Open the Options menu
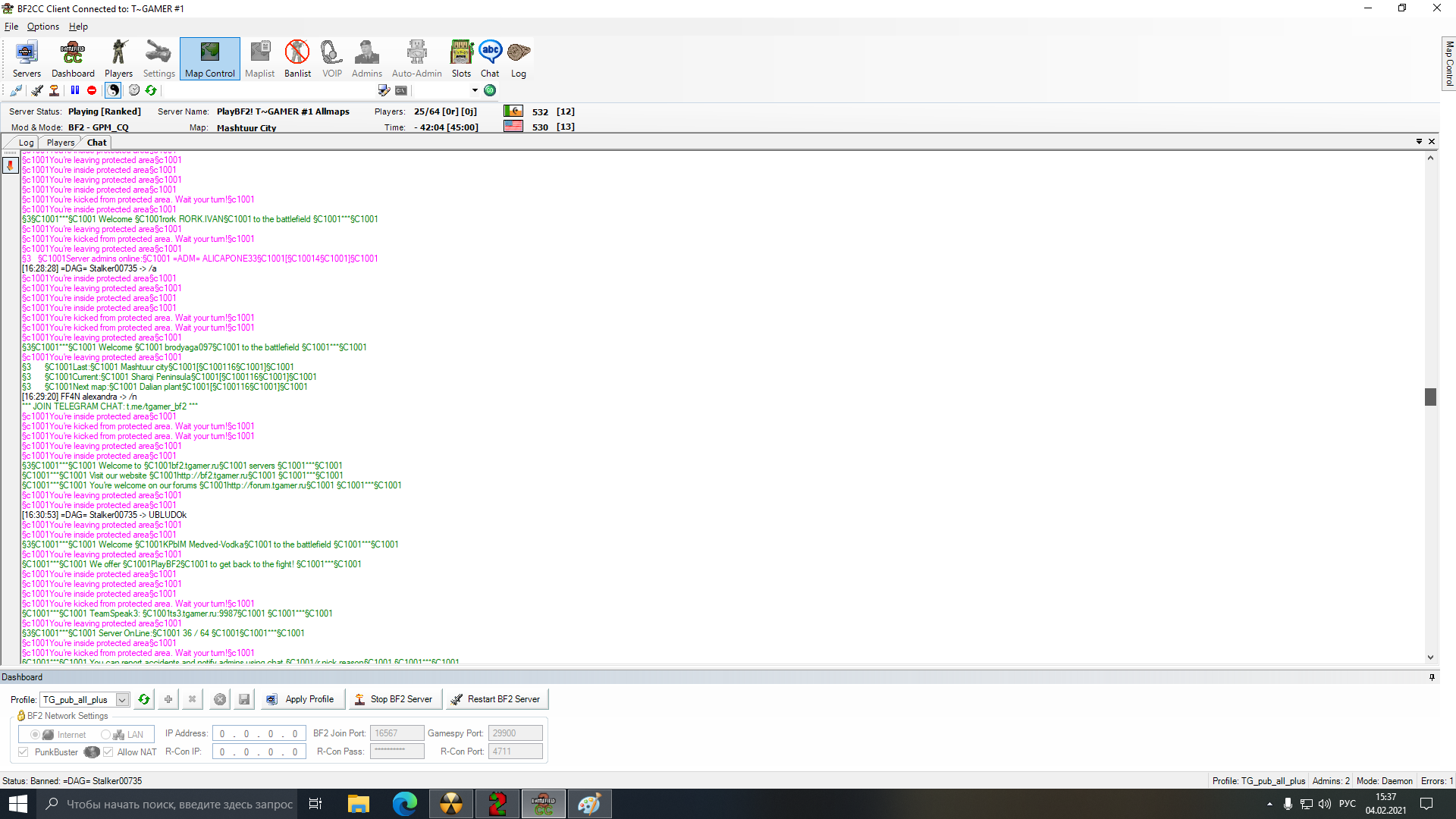The image size is (1456, 819). (42, 27)
